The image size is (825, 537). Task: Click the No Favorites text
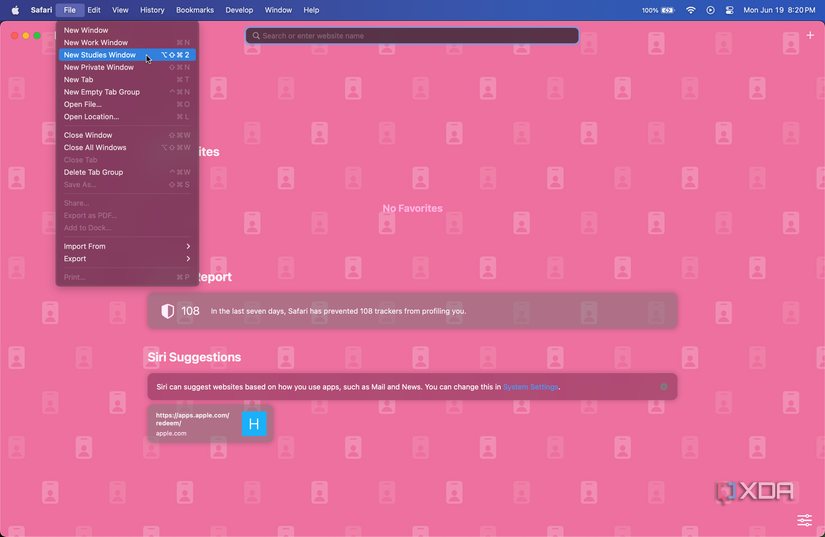(x=412, y=208)
